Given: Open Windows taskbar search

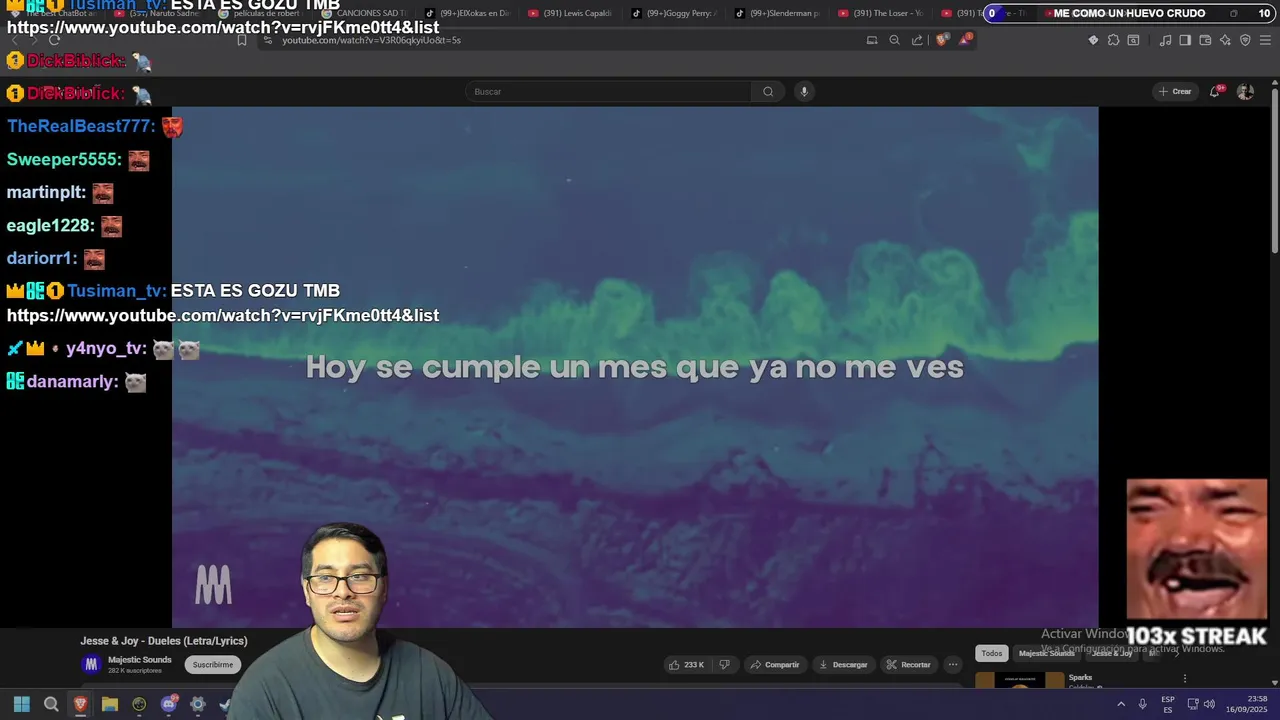Looking at the screenshot, I should [51, 704].
